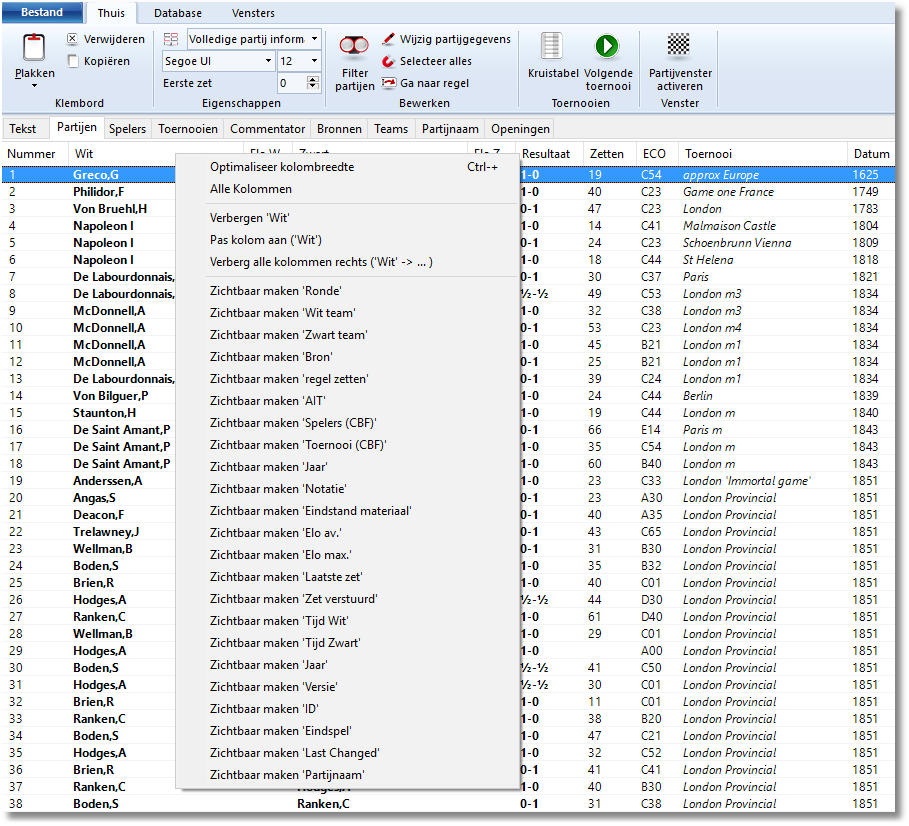This screenshot has width=909, height=826.
Task: Open the Kruistabel crosstable icon
Action: 552,47
